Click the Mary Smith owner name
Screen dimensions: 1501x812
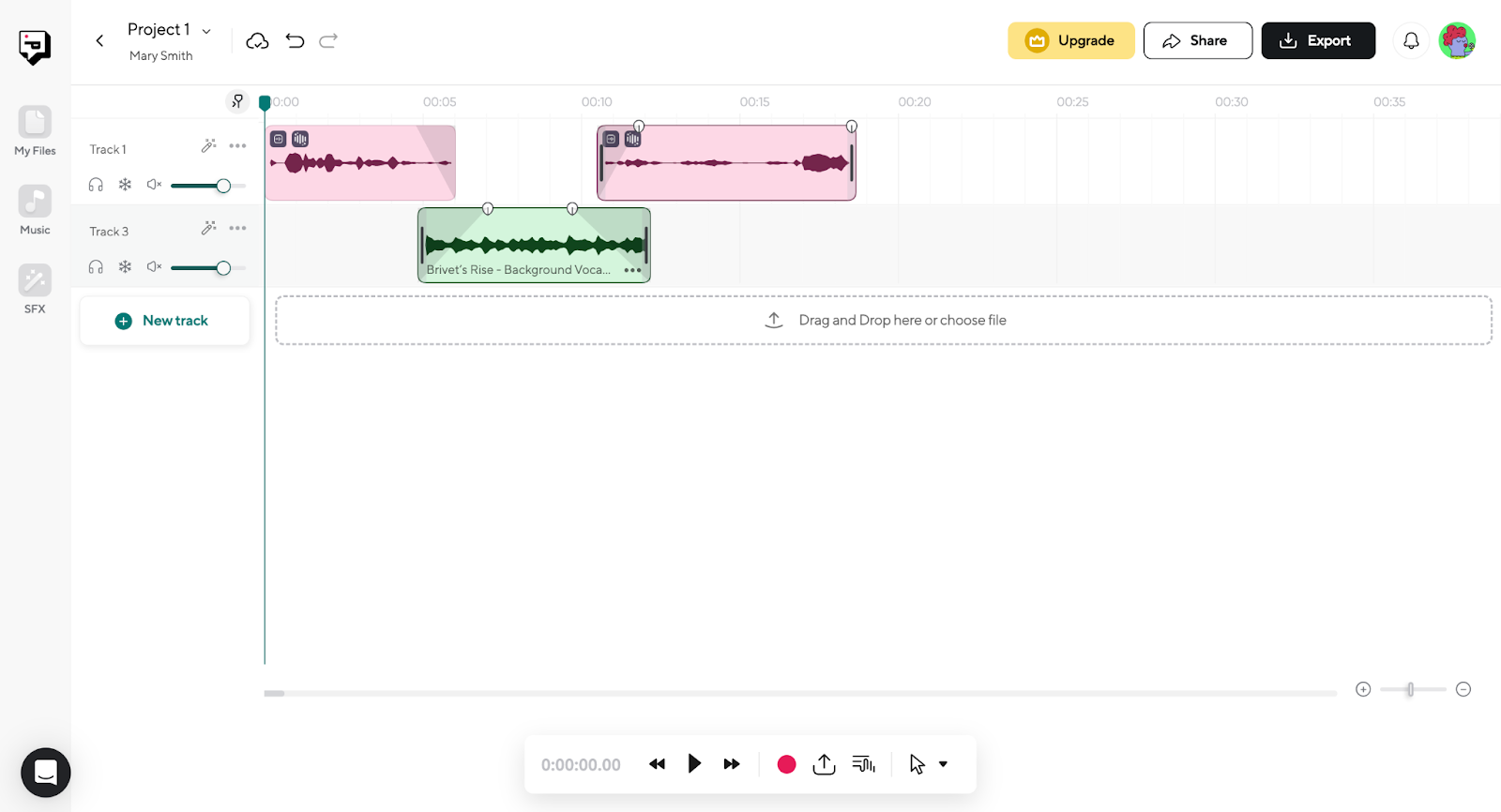pyautogui.click(x=161, y=56)
